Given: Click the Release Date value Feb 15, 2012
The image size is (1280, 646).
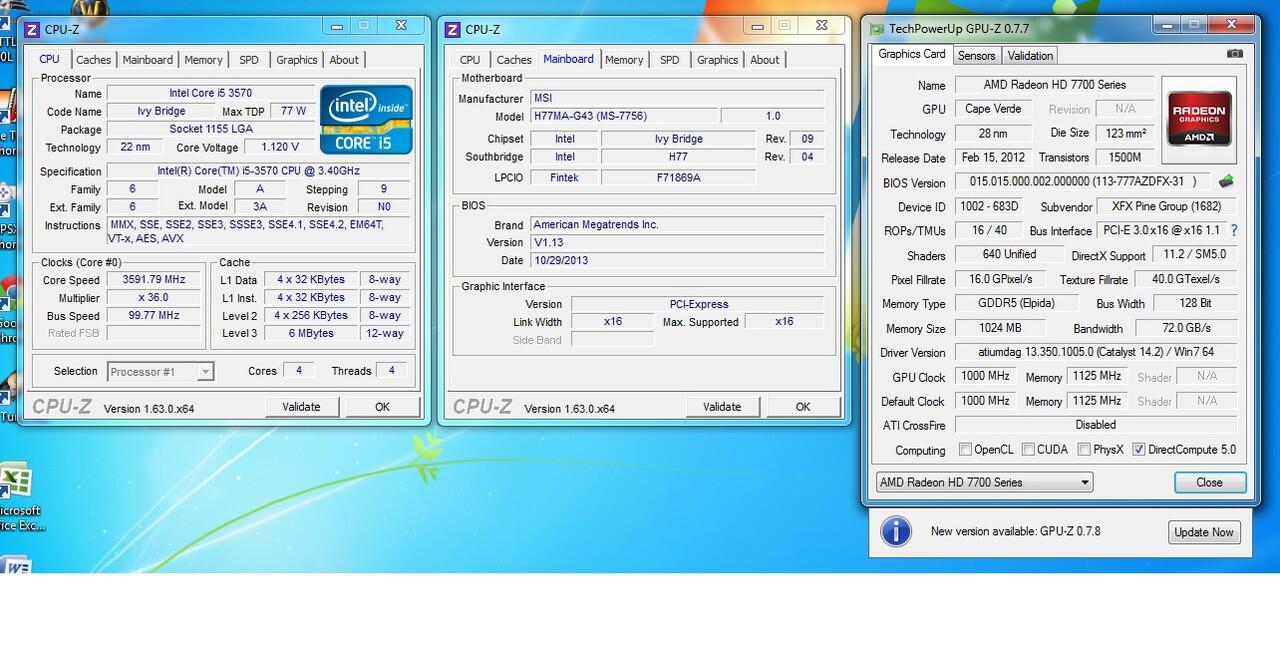Looking at the screenshot, I should pyautogui.click(x=994, y=158).
